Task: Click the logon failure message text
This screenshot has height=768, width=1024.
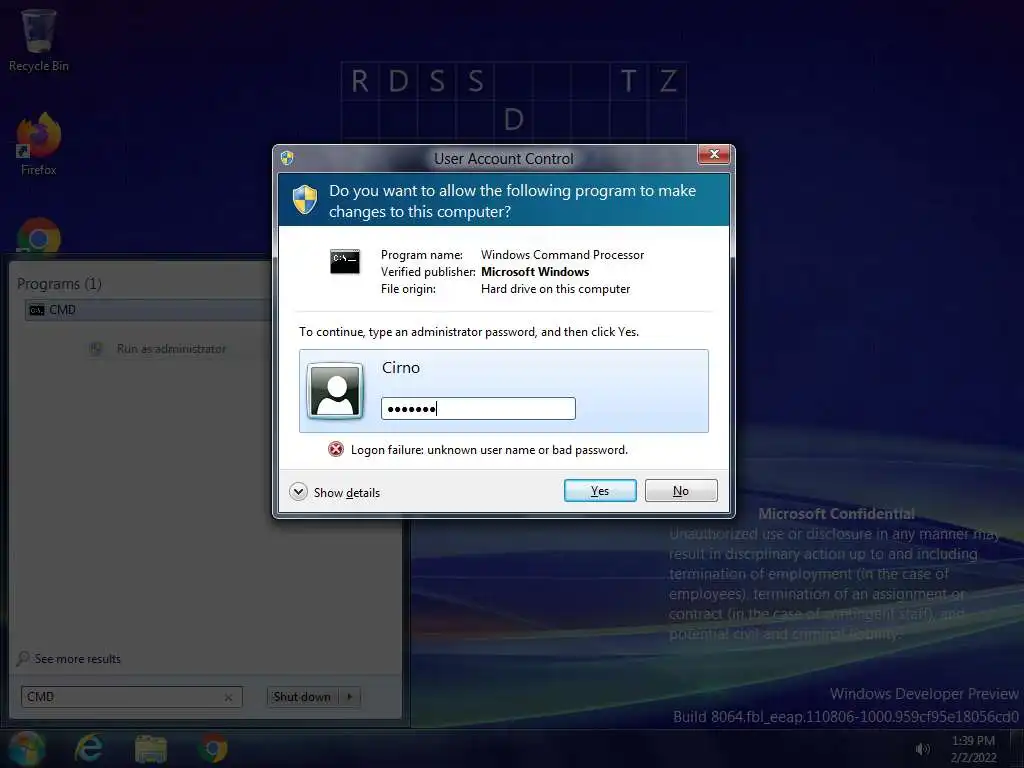Action: coord(489,450)
